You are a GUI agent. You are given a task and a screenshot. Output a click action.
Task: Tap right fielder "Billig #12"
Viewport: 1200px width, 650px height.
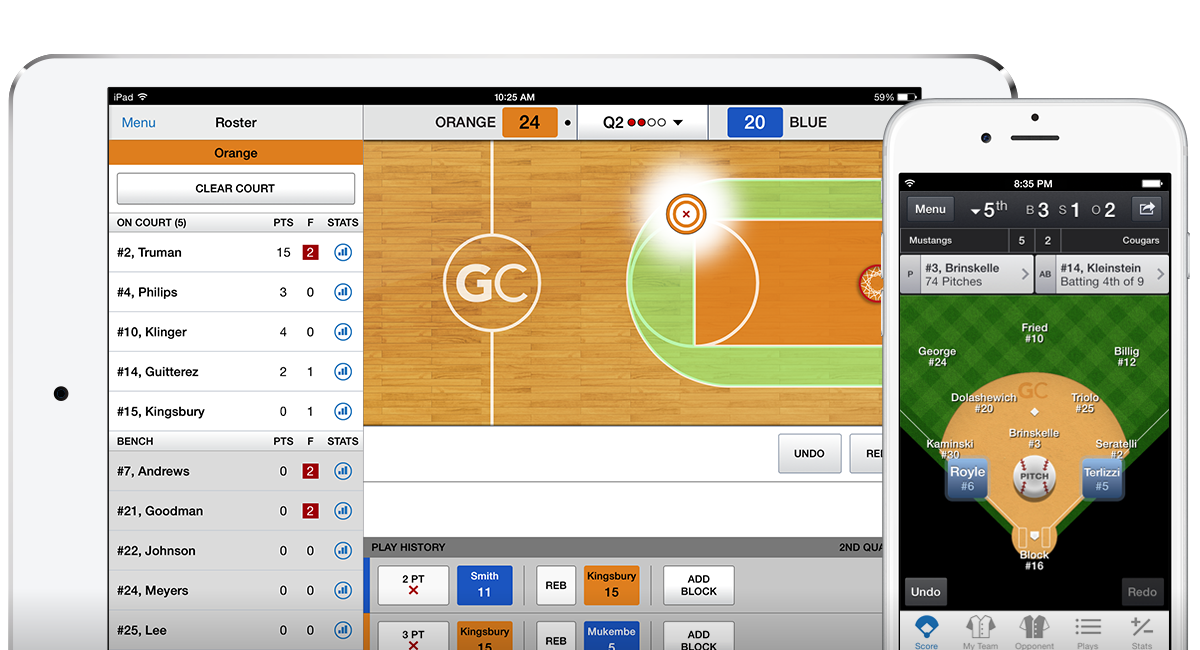pyautogui.click(x=1126, y=357)
